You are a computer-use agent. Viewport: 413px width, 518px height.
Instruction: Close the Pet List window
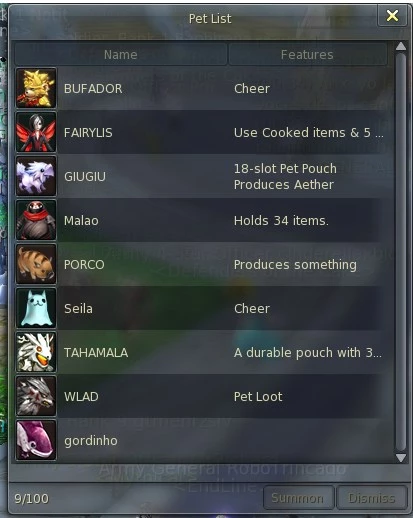click(392, 15)
